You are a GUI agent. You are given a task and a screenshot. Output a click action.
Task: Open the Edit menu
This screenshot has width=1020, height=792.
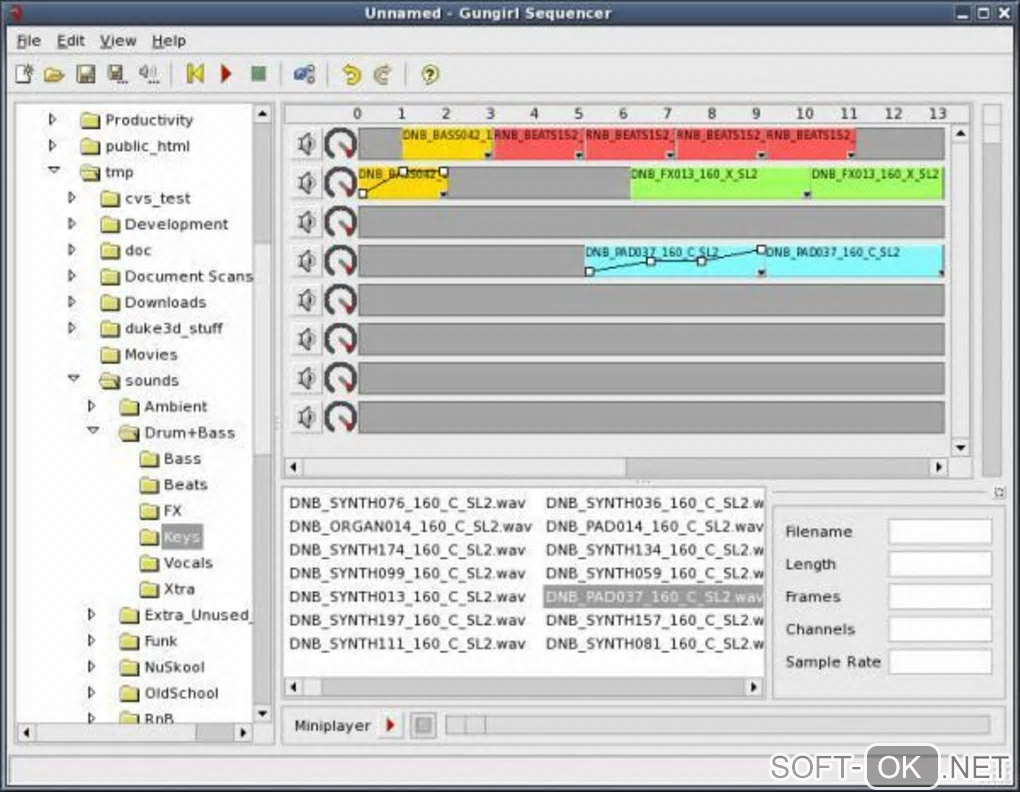pos(71,41)
